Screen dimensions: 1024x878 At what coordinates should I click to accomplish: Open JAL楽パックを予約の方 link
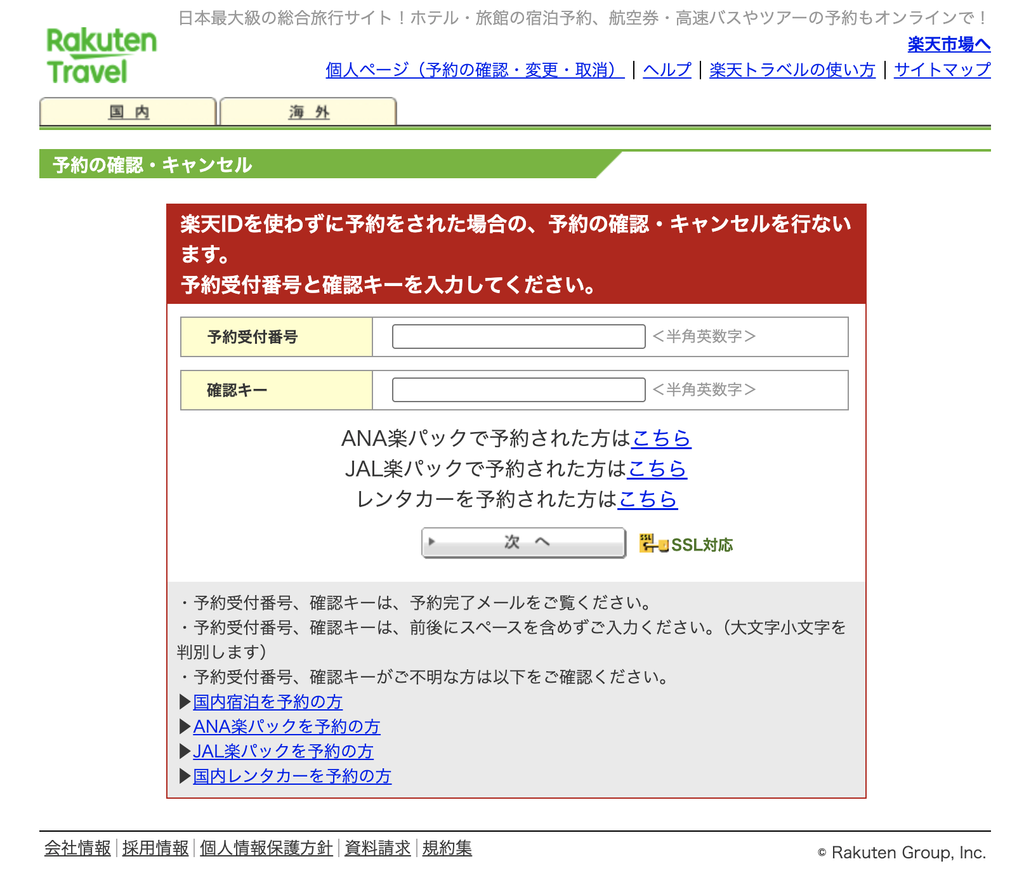(283, 751)
